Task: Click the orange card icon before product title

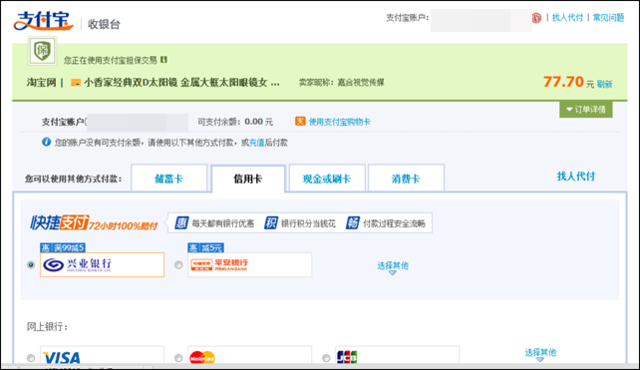Action: (76, 83)
